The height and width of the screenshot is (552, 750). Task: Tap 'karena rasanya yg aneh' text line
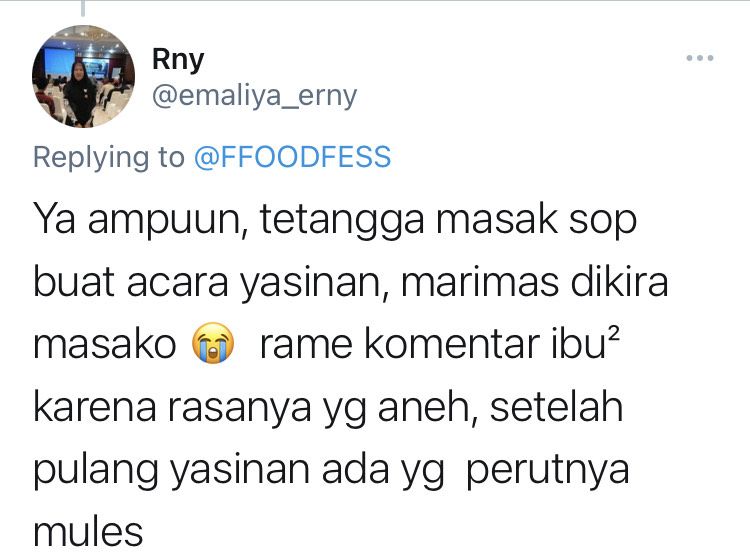point(252,408)
